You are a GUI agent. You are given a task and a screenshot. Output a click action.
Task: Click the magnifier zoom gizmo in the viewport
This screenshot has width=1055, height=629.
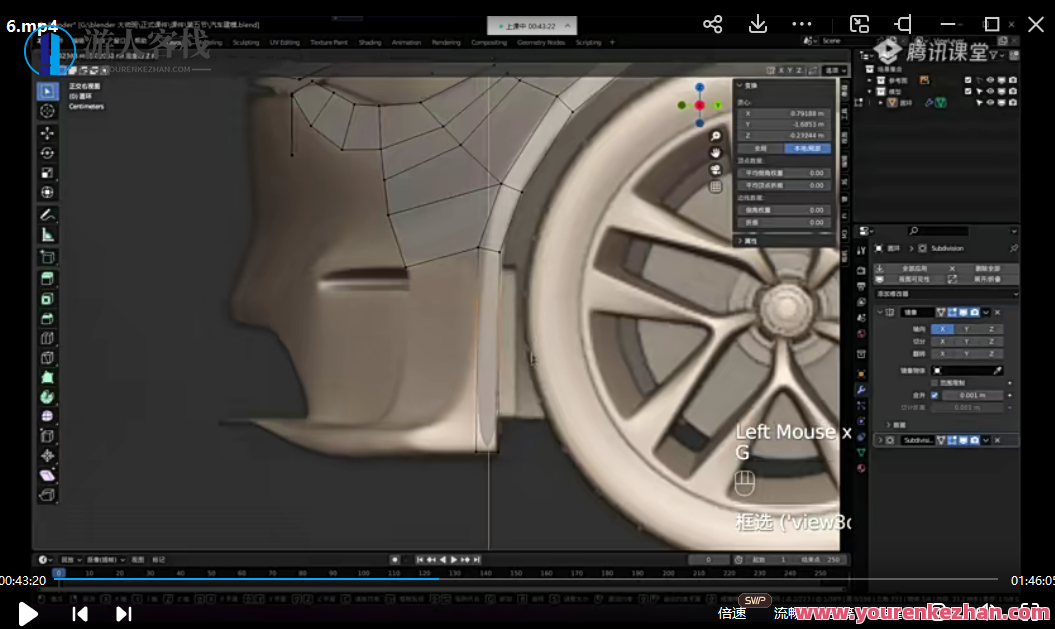coord(716,136)
